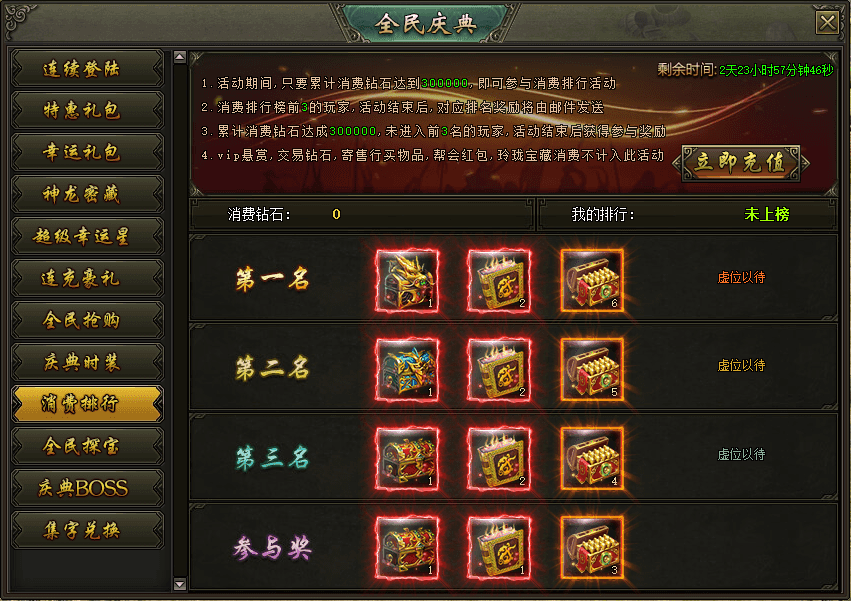This screenshot has width=851, height=601.
Task: Click third place red treasure chest reward
Action: pos(407,459)
